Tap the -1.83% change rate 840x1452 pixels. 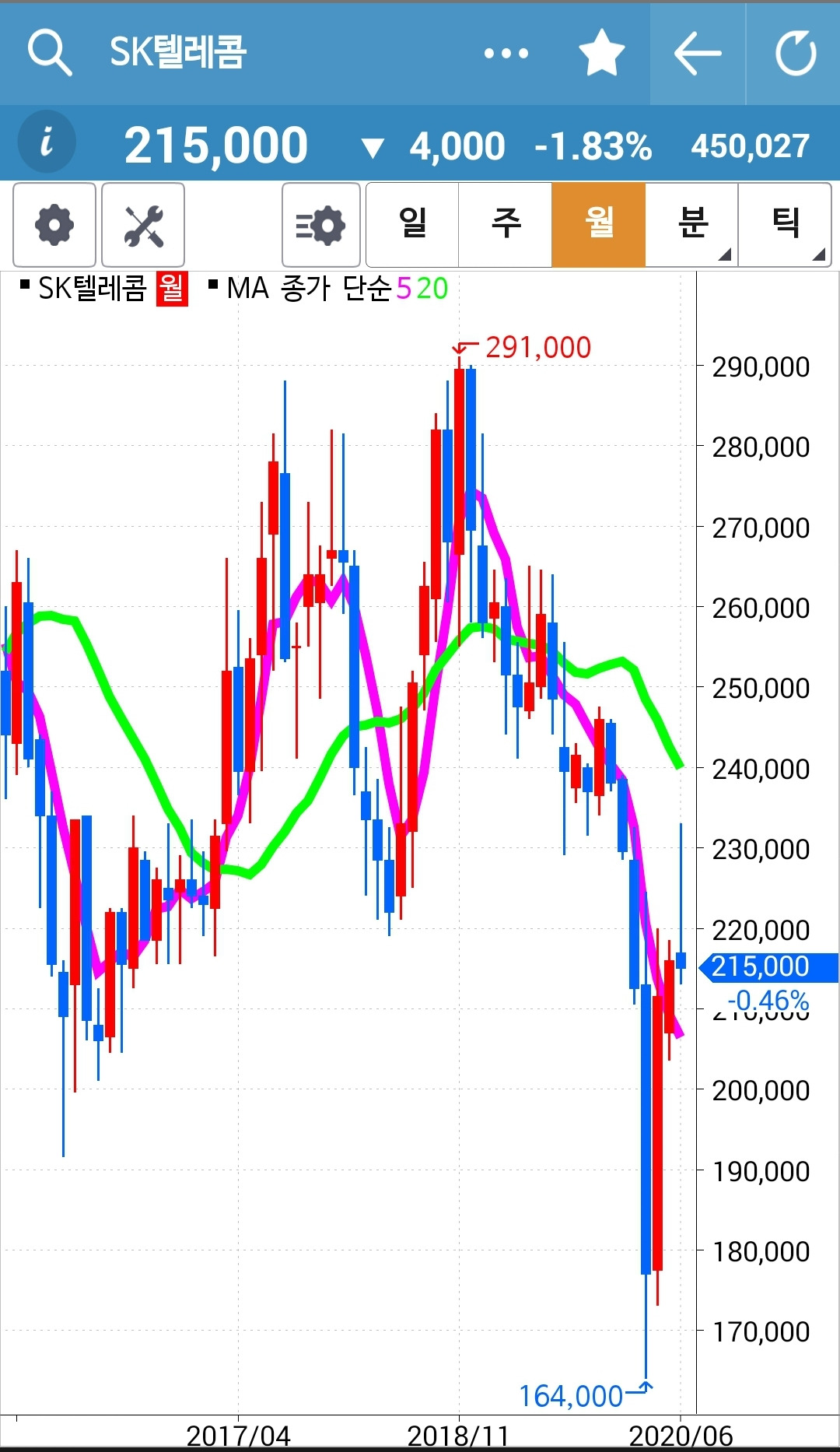pos(593,146)
